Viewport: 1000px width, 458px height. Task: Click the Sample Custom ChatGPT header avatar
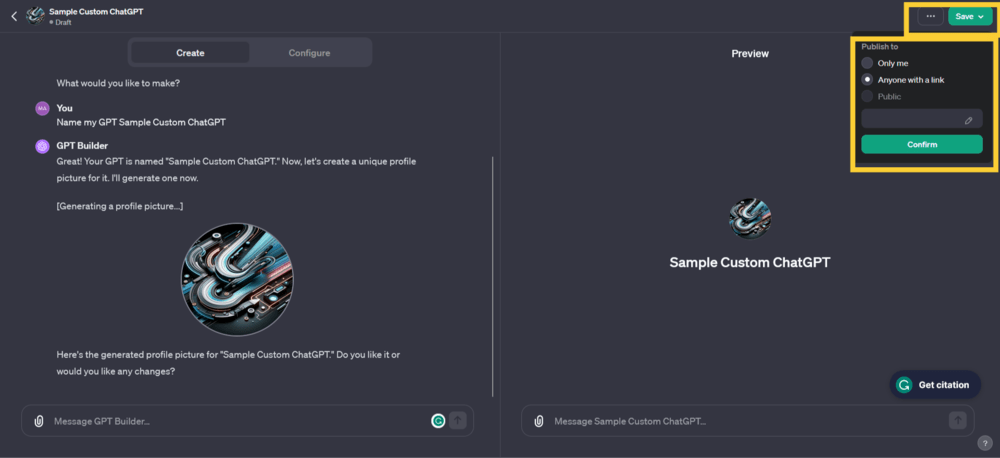click(35, 16)
